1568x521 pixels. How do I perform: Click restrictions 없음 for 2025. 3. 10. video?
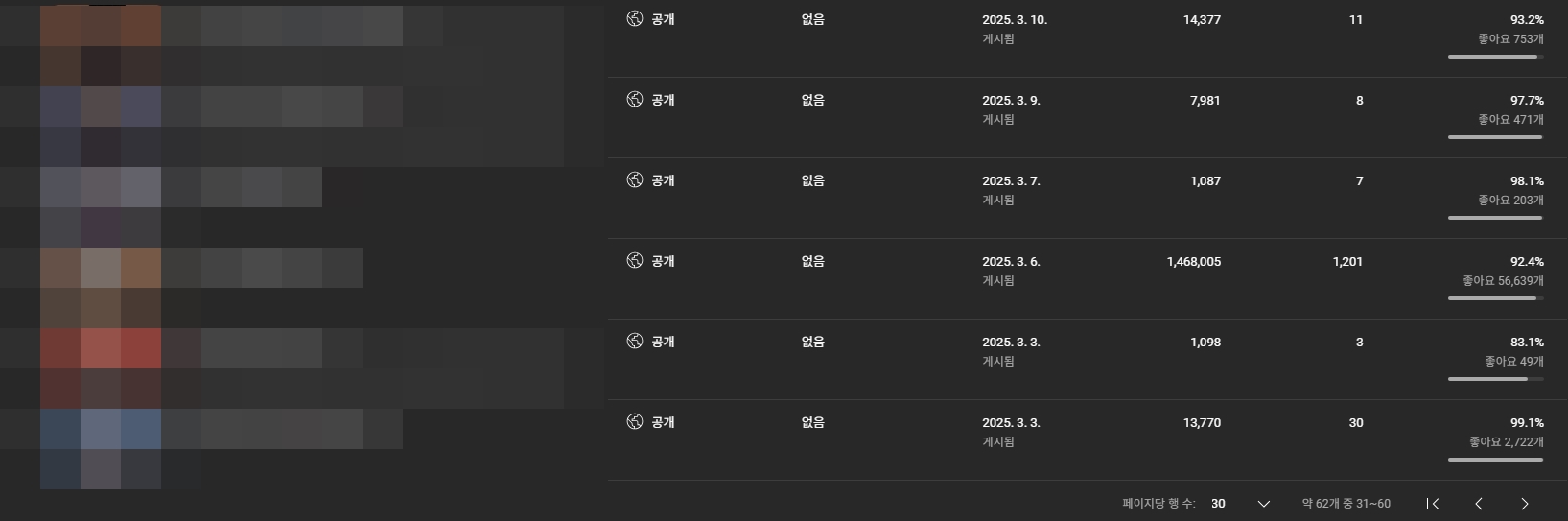[812, 19]
